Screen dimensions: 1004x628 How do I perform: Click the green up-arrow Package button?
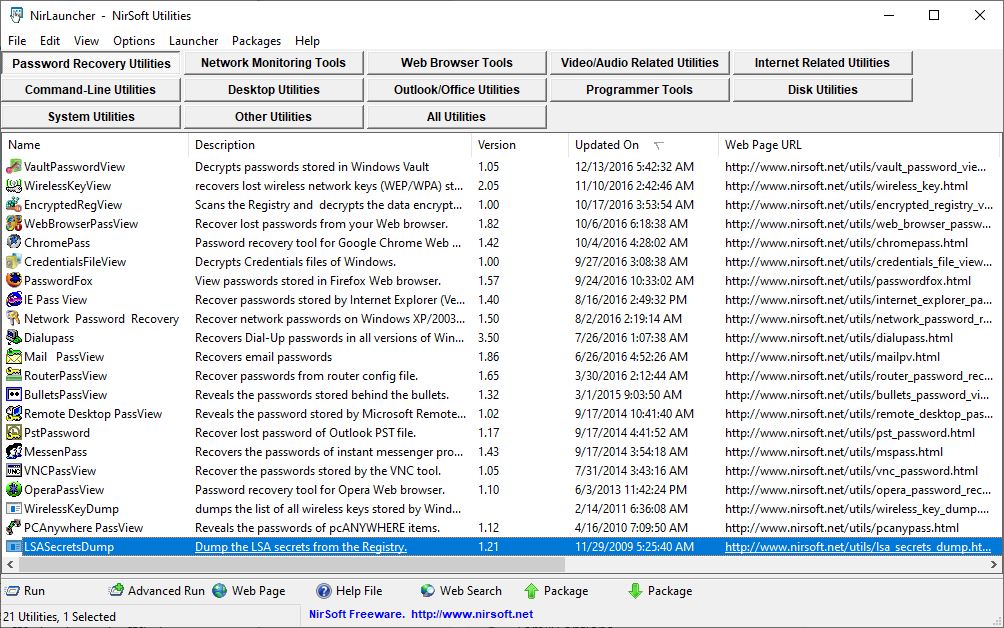click(x=556, y=591)
